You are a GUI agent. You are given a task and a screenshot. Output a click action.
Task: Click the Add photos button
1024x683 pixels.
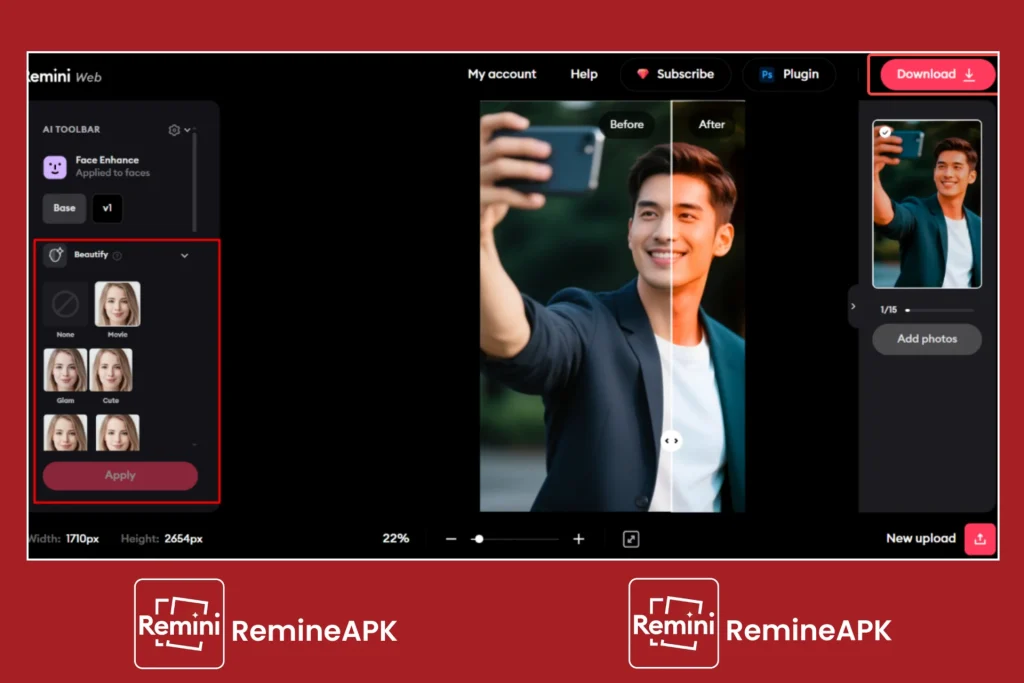point(927,339)
